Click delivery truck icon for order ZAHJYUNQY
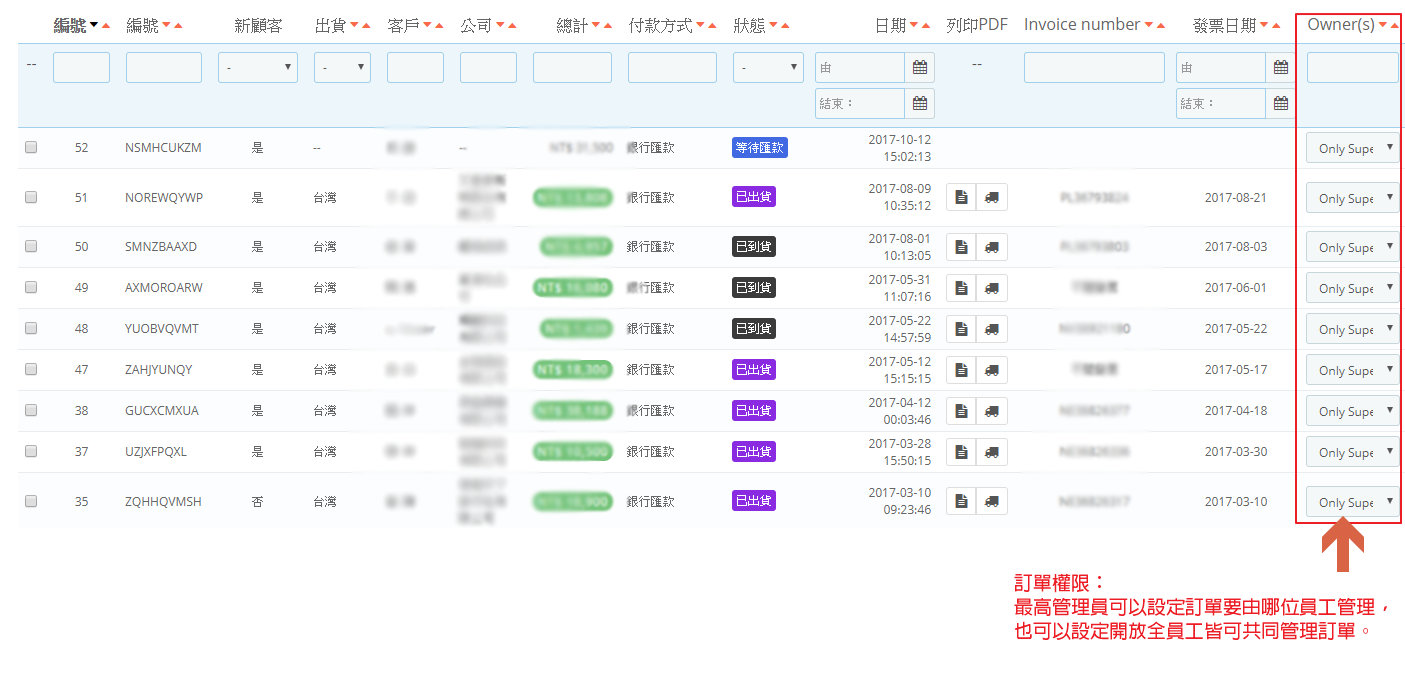 [x=992, y=370]
